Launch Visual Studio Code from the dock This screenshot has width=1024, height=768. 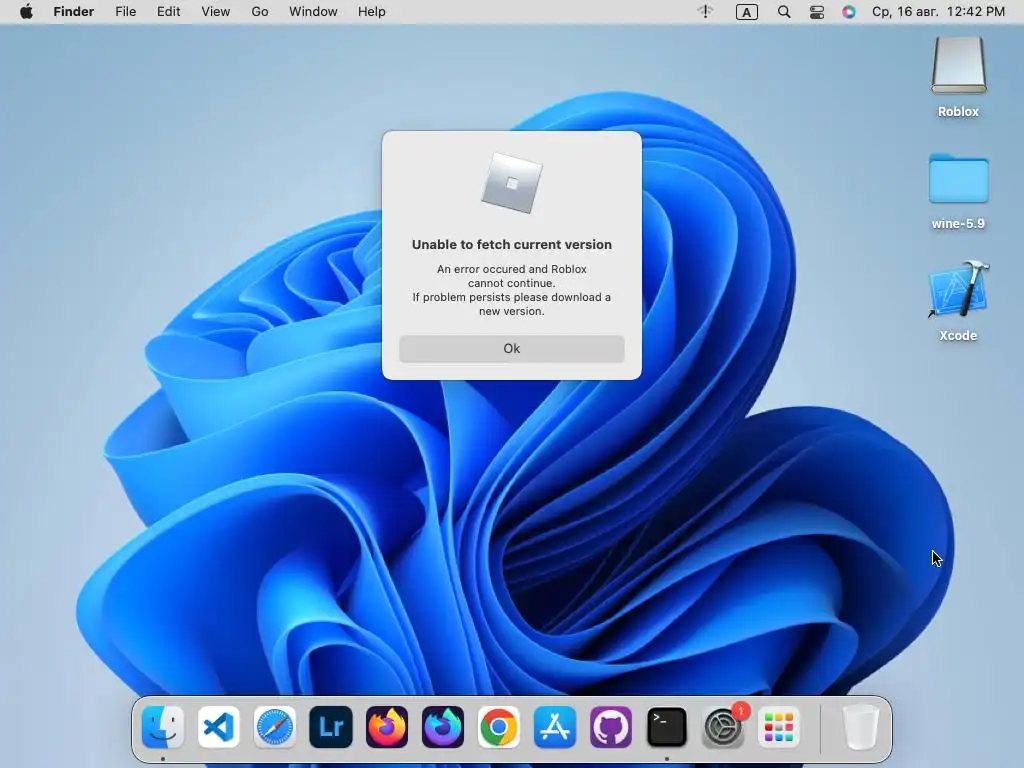point(219,727)
